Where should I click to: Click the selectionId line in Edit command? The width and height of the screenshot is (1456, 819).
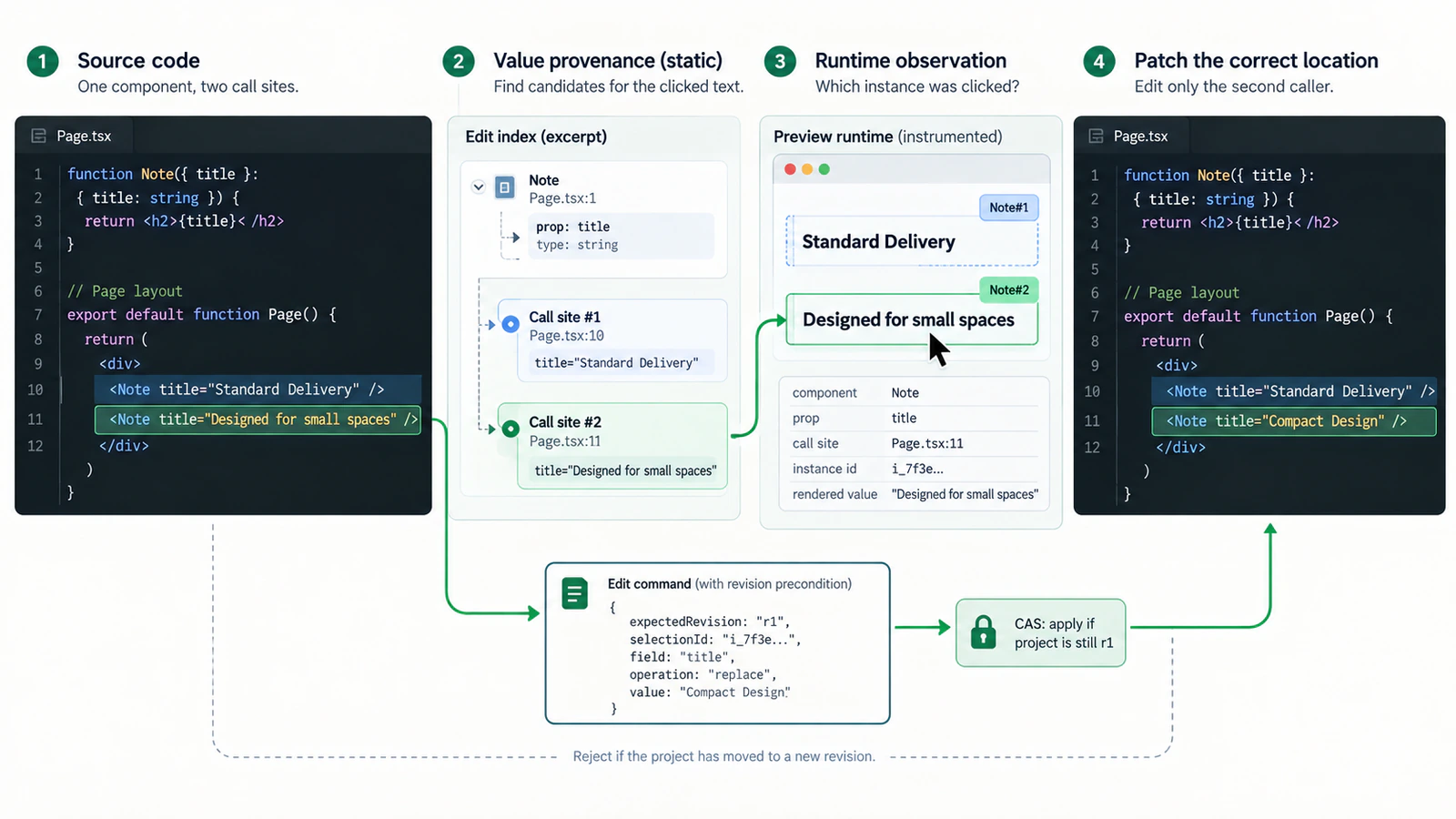pyautogui.click(x=715, y=639)
